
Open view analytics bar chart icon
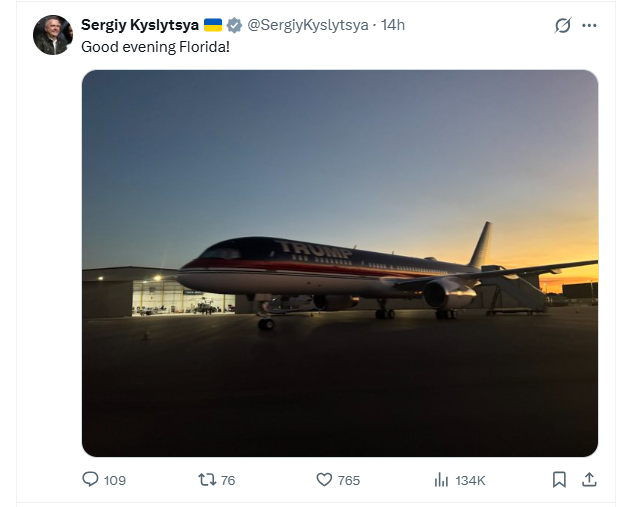point(441,480)
